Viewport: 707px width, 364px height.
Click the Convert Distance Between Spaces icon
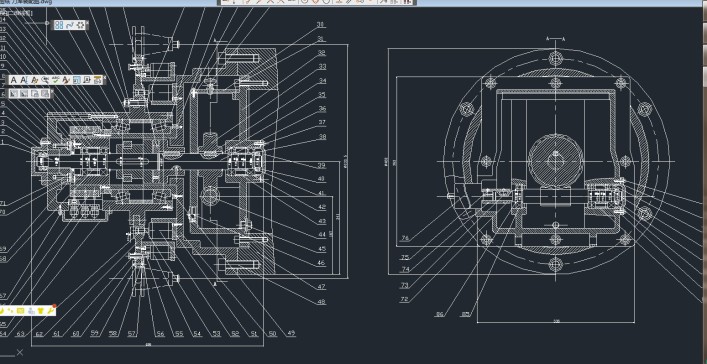[x=97, y=80]
